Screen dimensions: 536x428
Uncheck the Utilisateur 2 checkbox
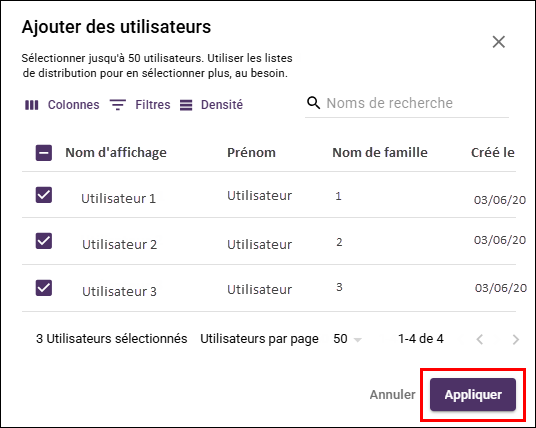pyautogui.click(x=44, y=241)
